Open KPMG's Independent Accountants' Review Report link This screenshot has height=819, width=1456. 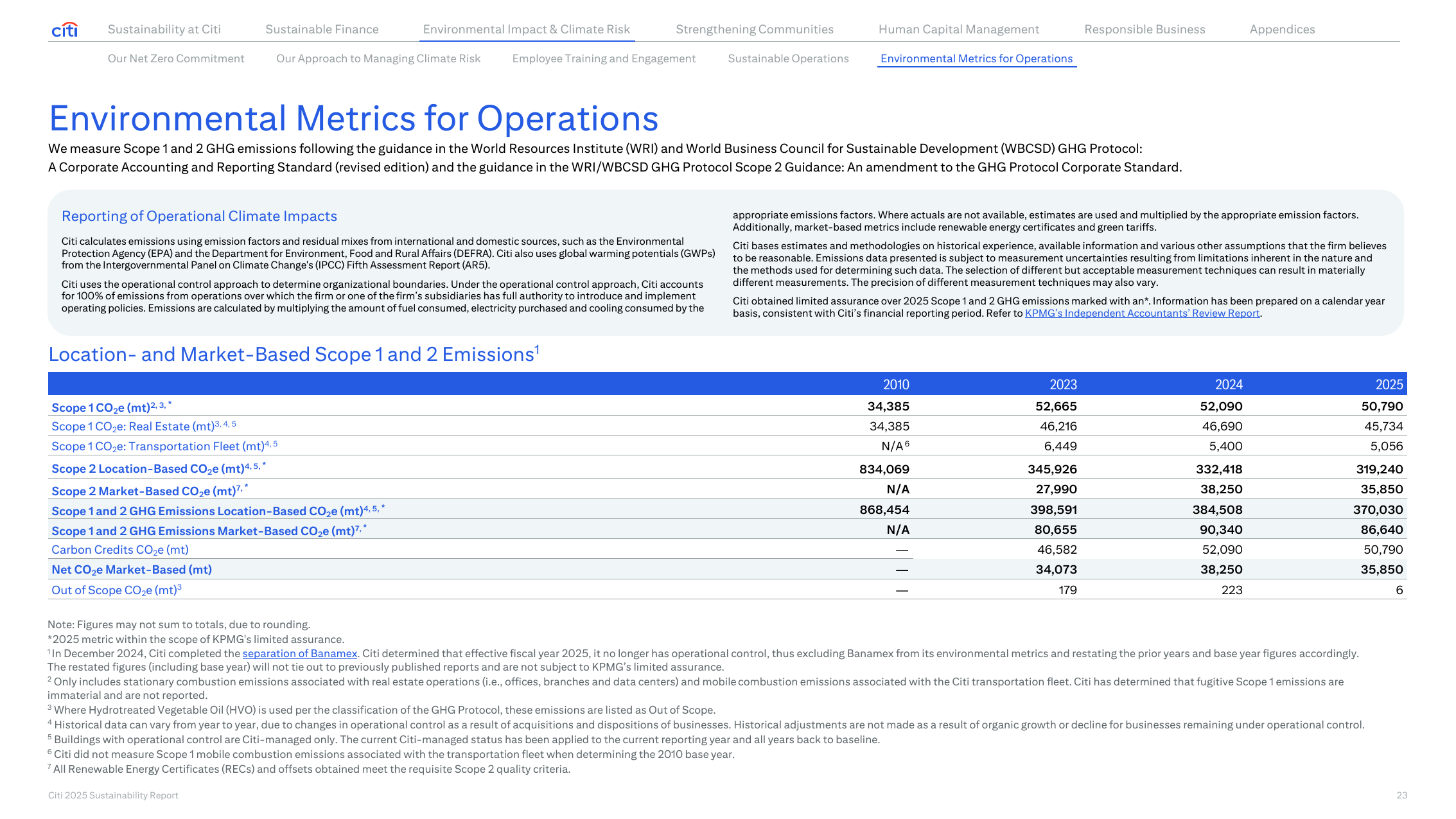pos(1142,313)
